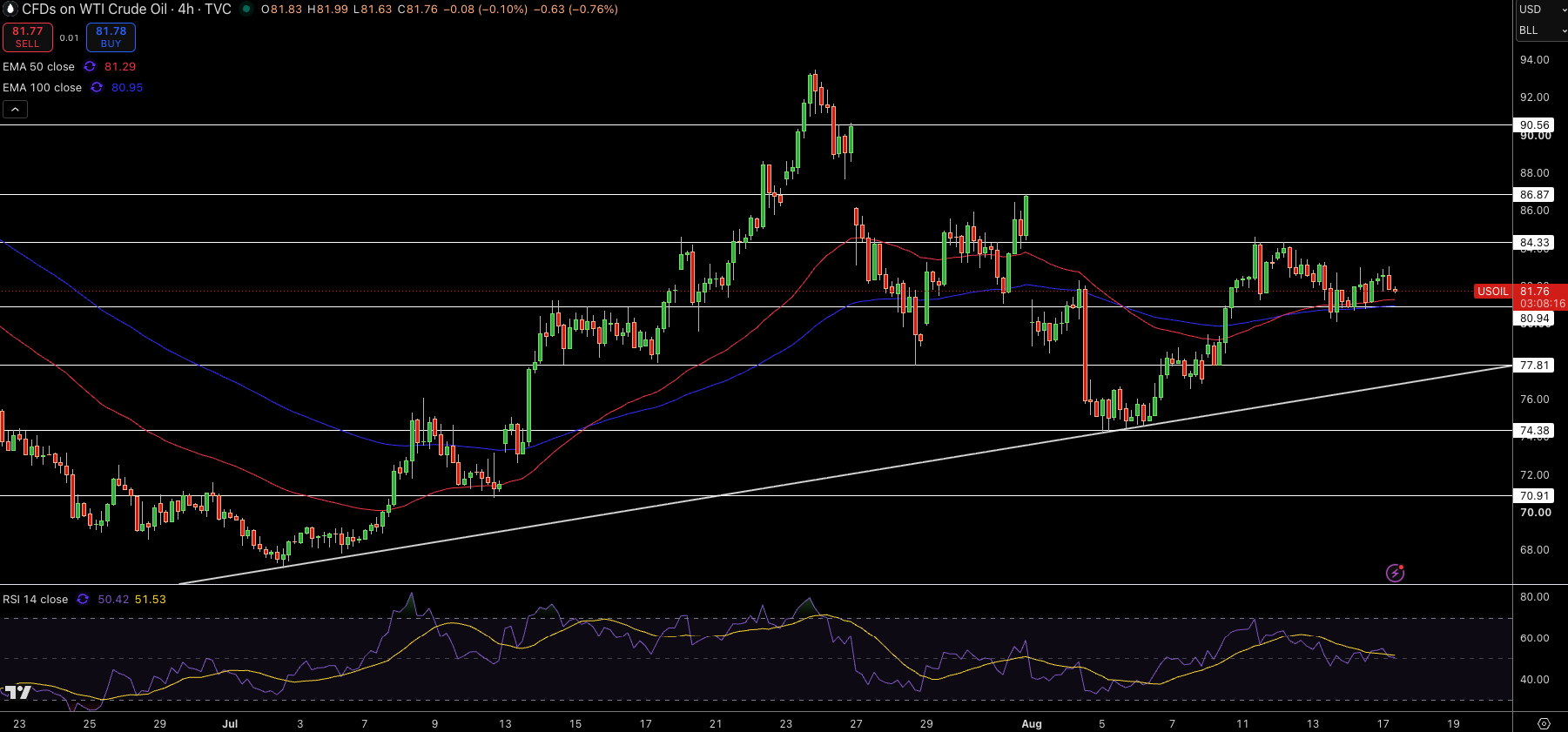
Task: Click the Jul date on time axis
Action: tap(230, 723)
